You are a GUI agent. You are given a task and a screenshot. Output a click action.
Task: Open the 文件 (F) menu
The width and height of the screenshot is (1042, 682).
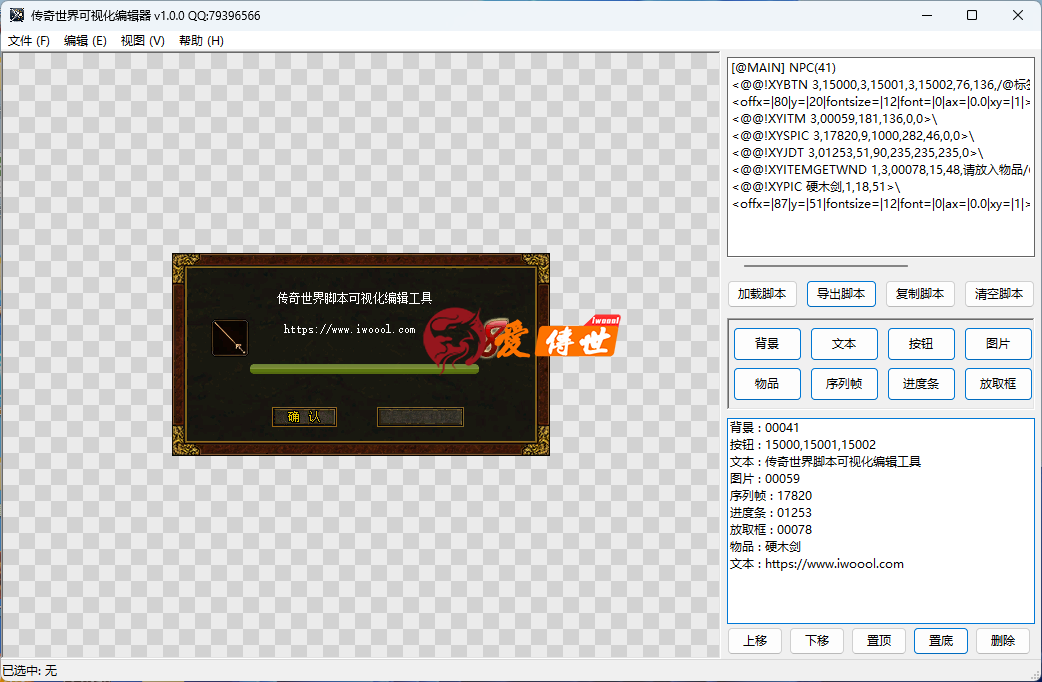pos(29,41)
